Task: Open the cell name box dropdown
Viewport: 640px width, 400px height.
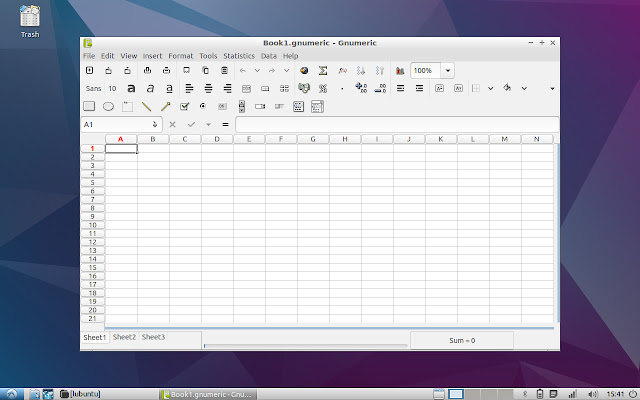Action: (x=155, y=124)
